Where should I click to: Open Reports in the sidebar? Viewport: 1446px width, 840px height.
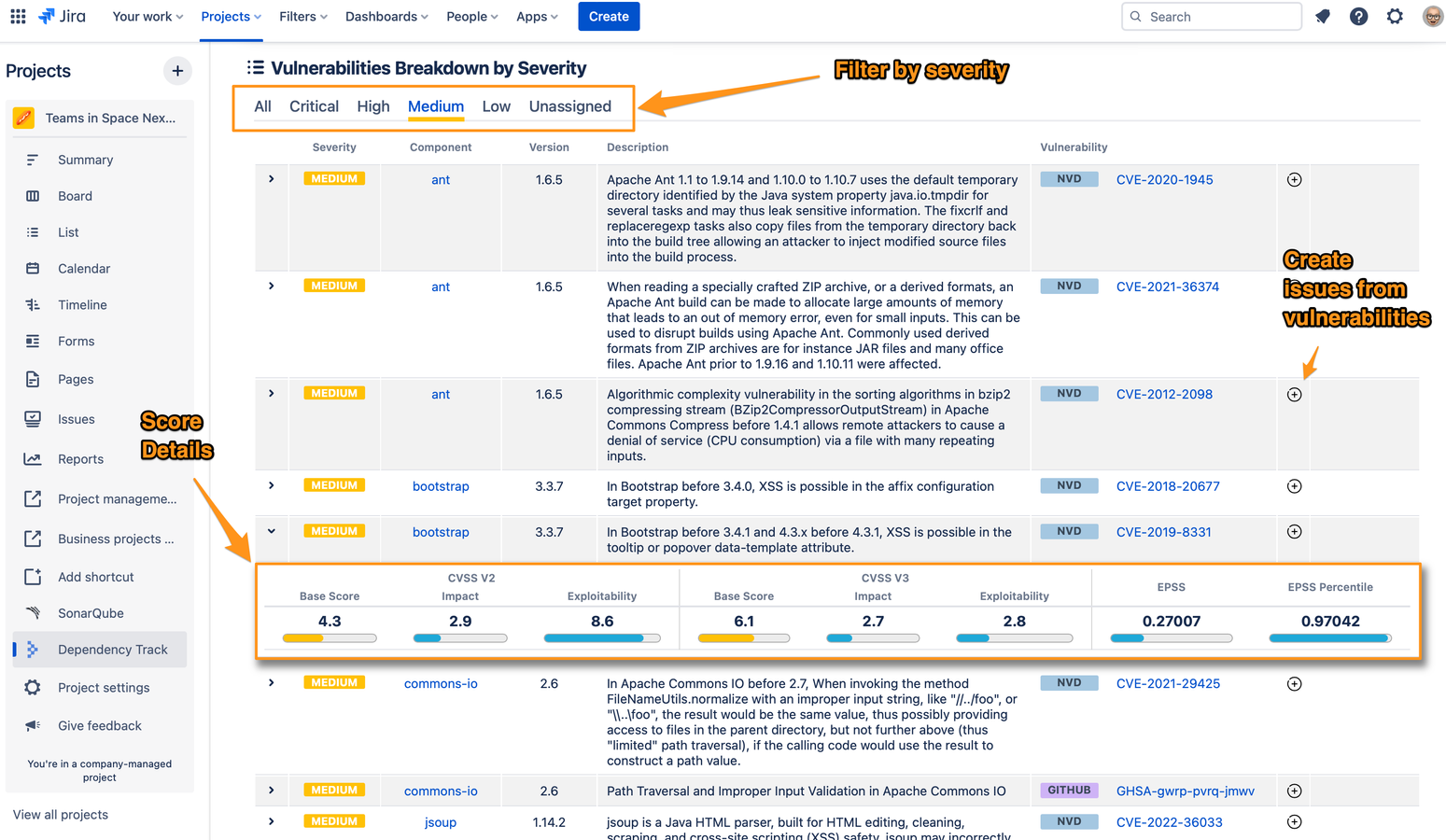(x=100, y=459)
